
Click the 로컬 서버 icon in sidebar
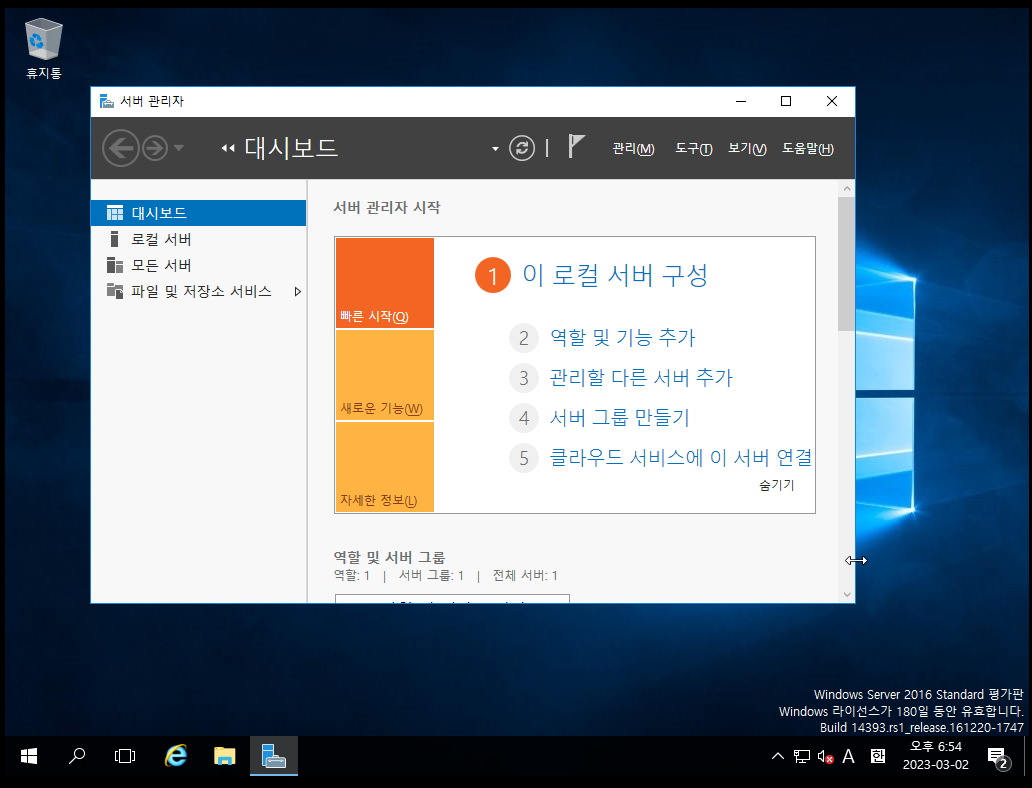pyautogui.click(x=115, y=239)
